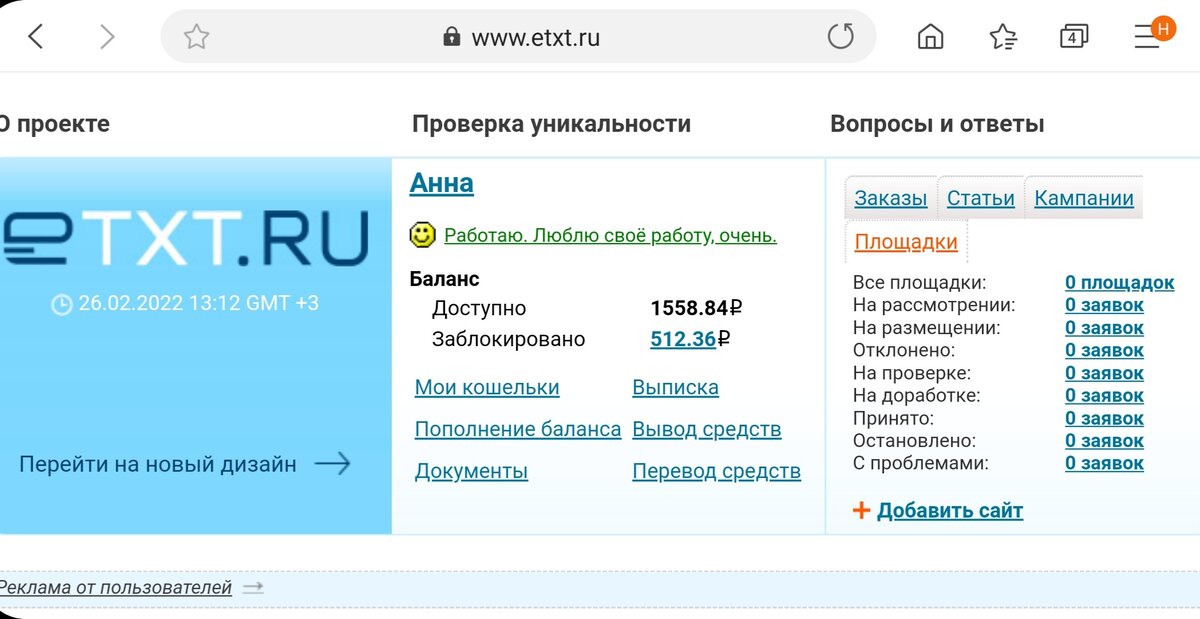
Task: Bookmark page with address bar star
Action: (x=196, y=37)
